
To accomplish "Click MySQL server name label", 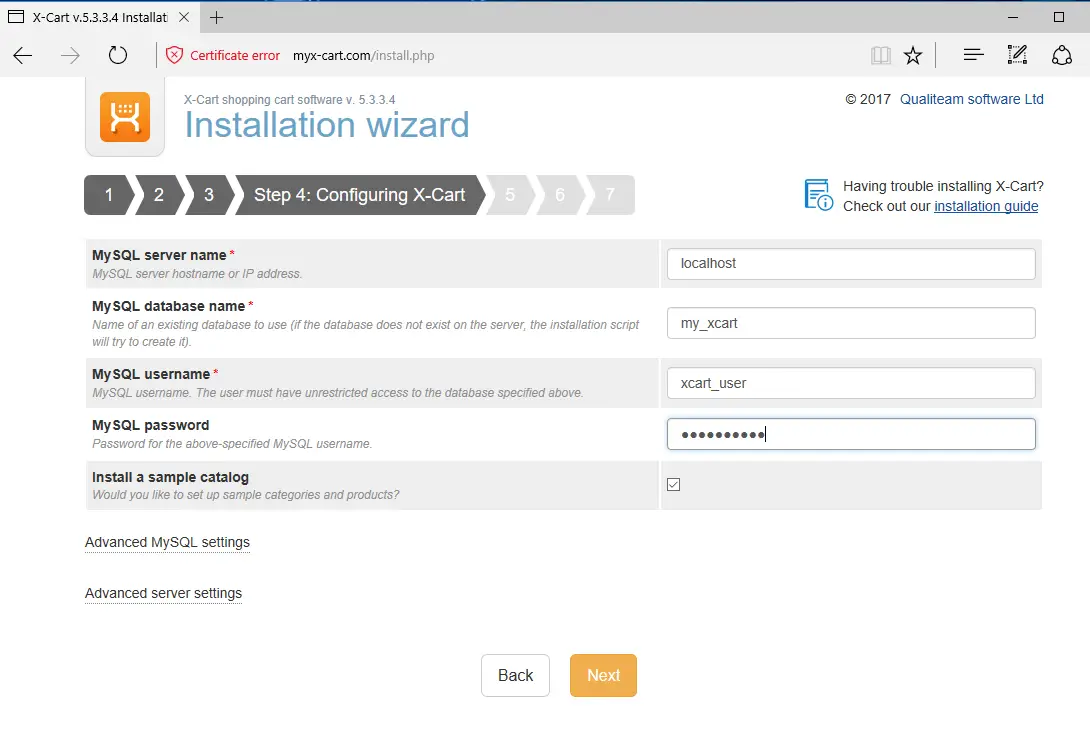I will pos(159,255).
